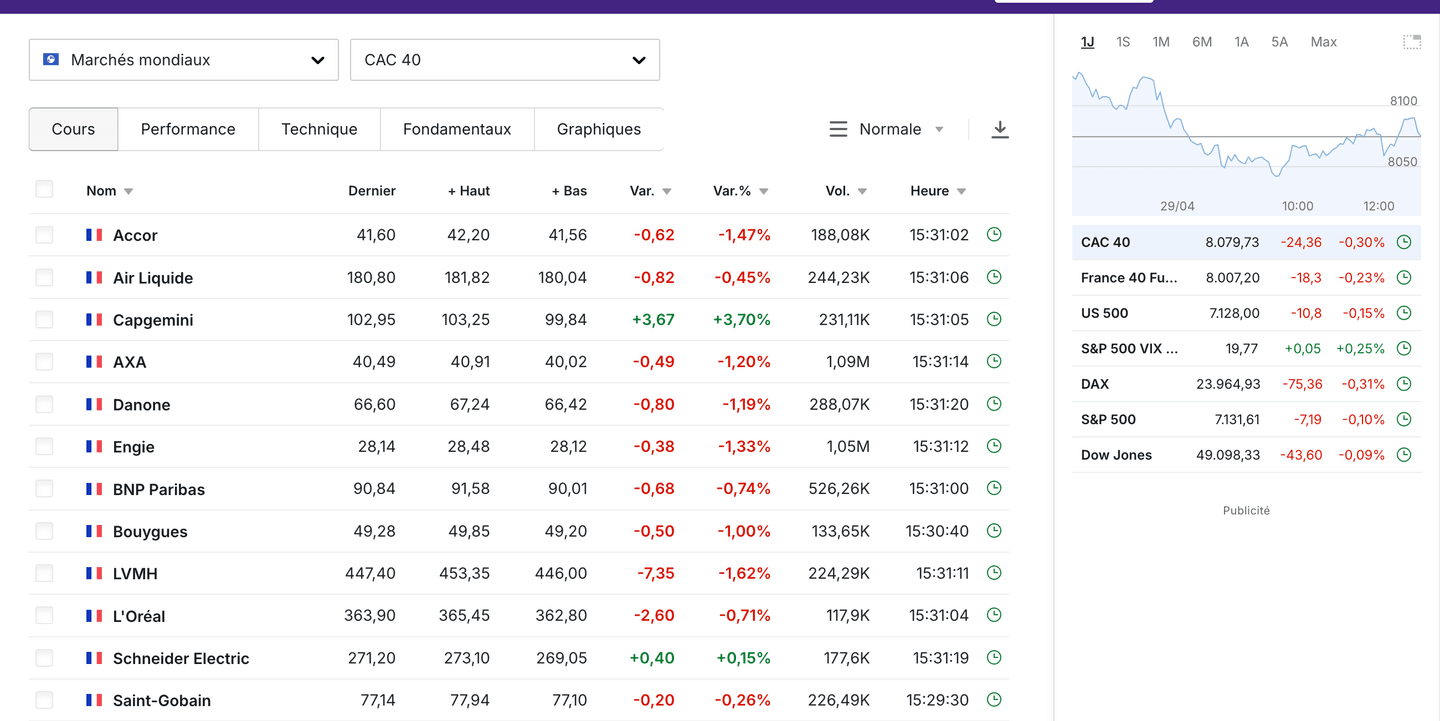
Task: Click the clock icon in Air Liquide row
Action: coord(994,277)
